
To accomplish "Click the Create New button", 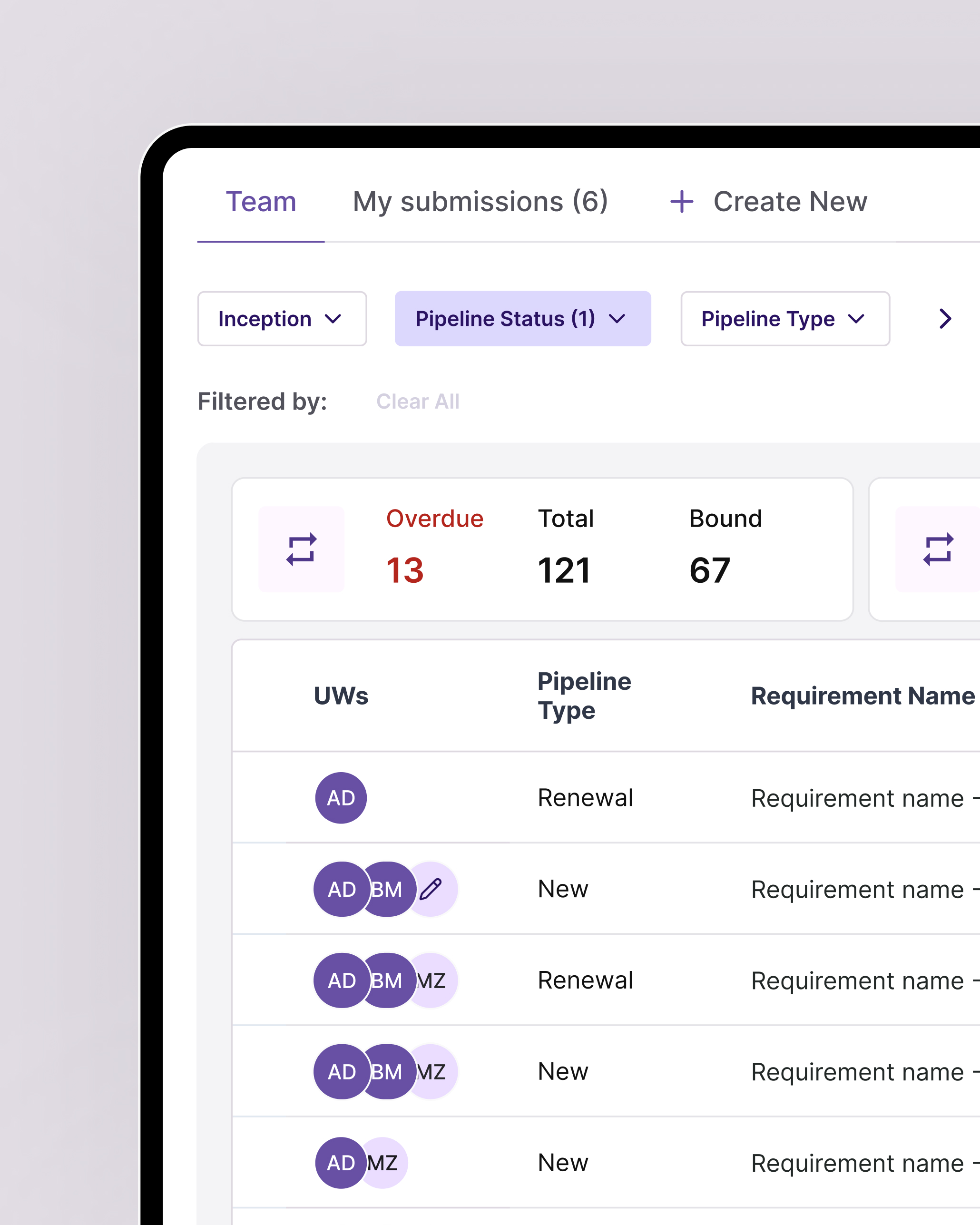I will point(789,202).
